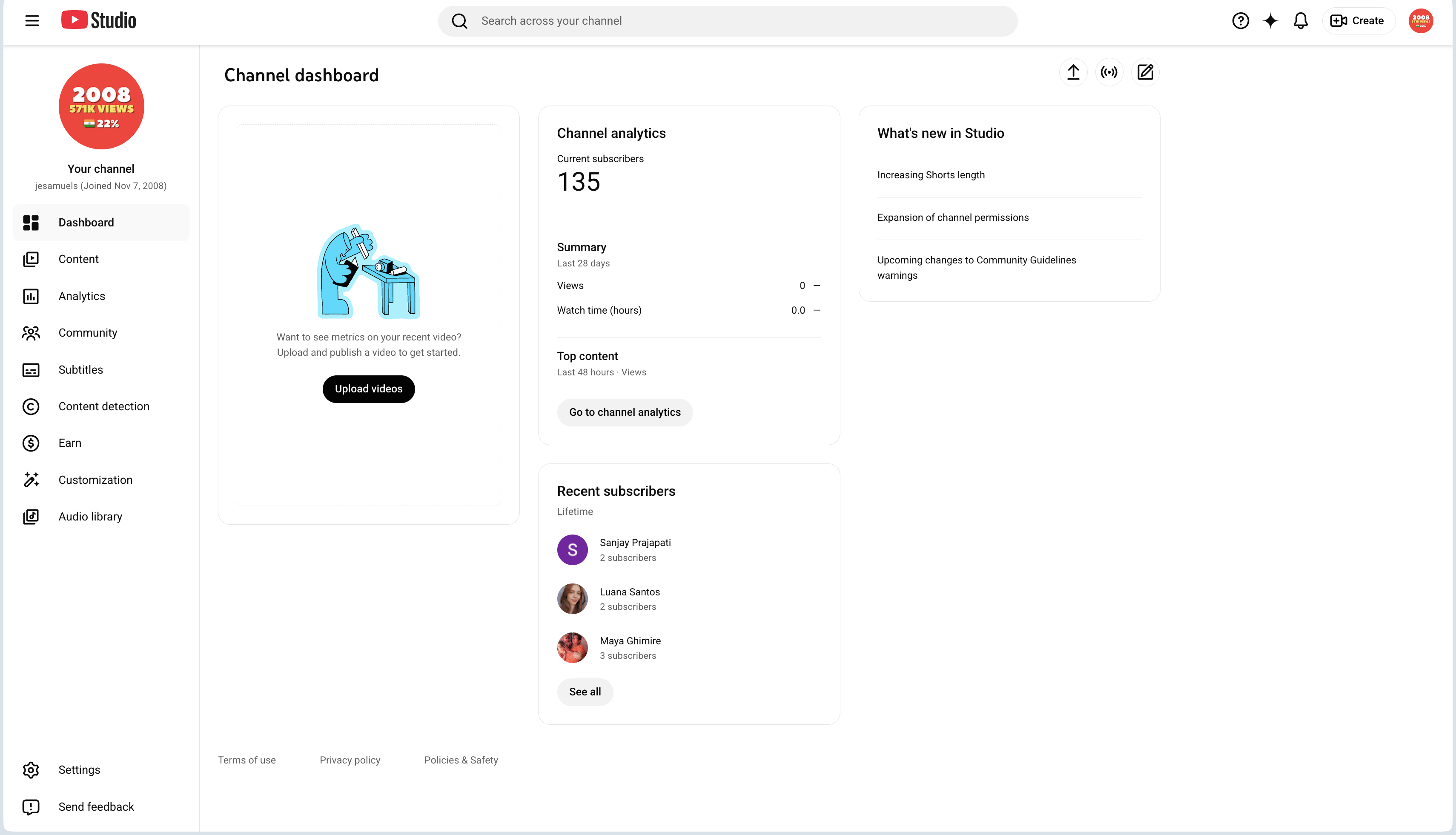Click Sanjay Prajapati's purple S avatar
1456x835 pixels.
(572, 550)
